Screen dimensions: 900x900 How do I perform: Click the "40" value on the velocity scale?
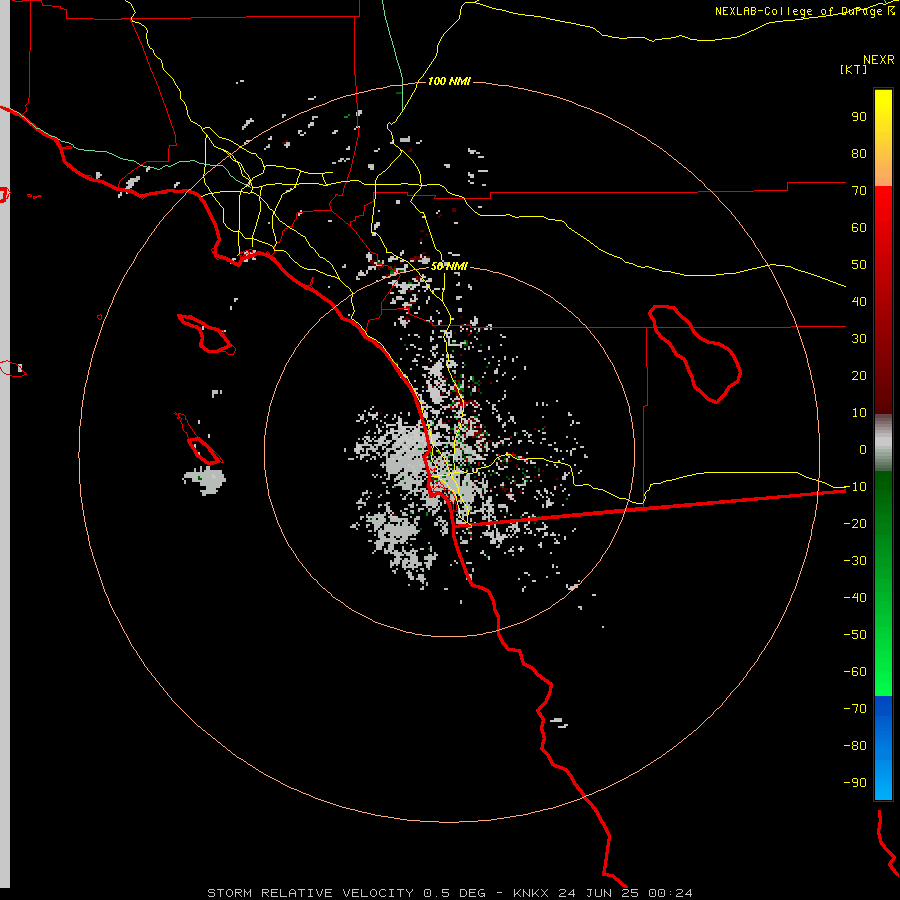[859, 301]
